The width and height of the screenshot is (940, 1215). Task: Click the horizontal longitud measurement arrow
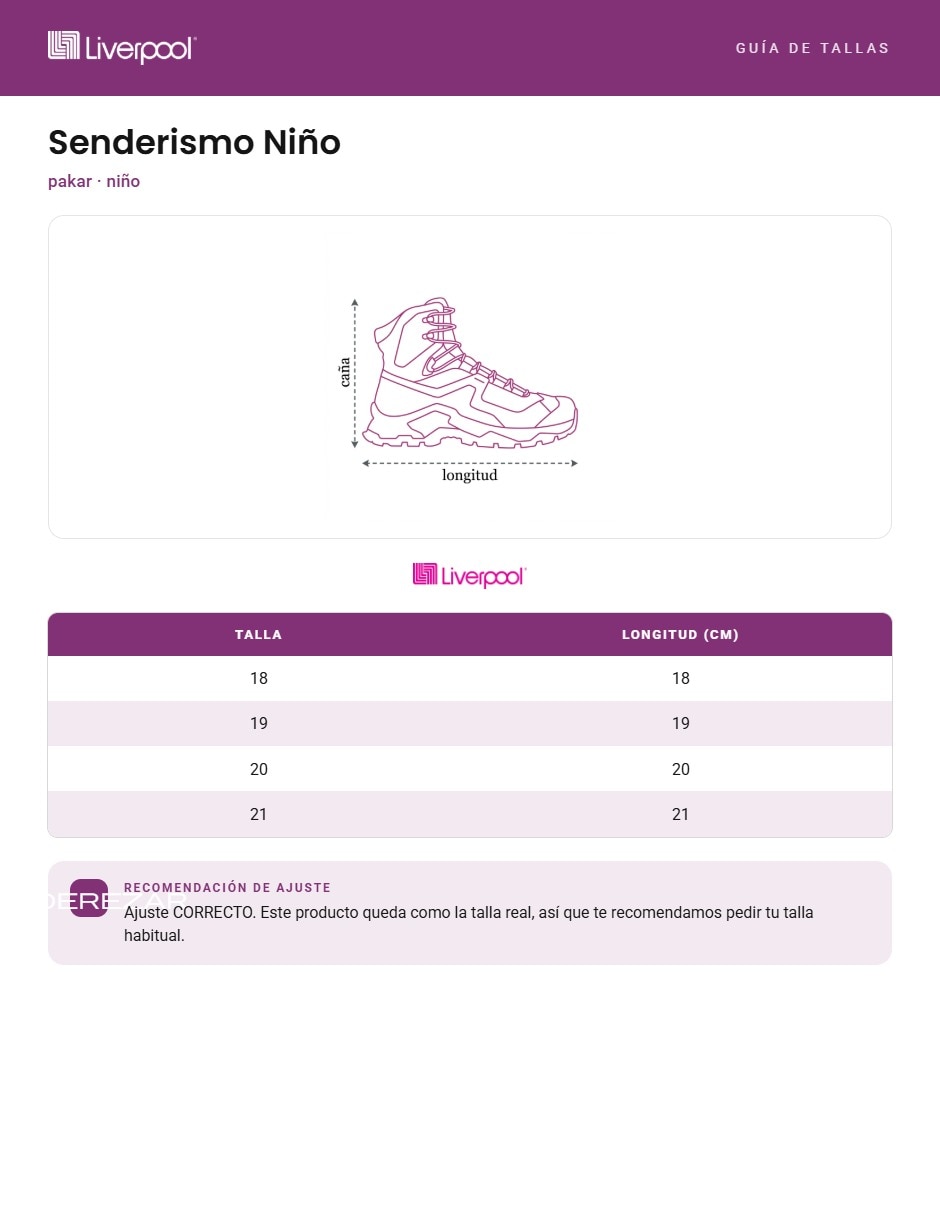pyautogui.click(x=470, y=463)
